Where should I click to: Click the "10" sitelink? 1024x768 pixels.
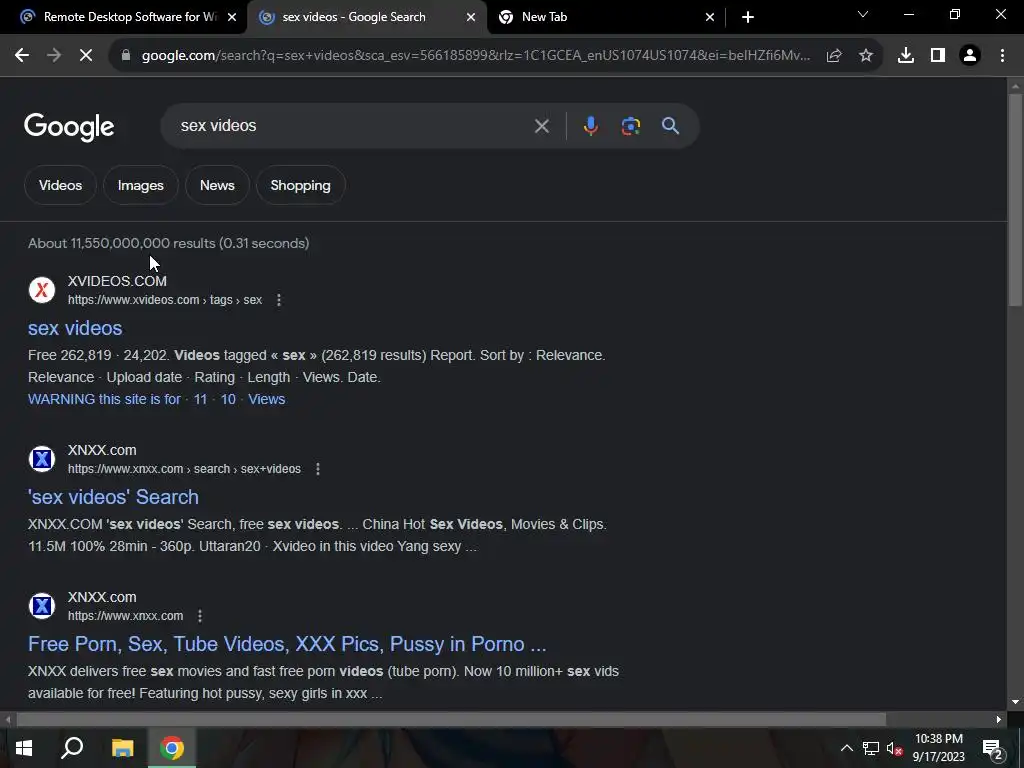pyautogui.click(x=228, y=399)
